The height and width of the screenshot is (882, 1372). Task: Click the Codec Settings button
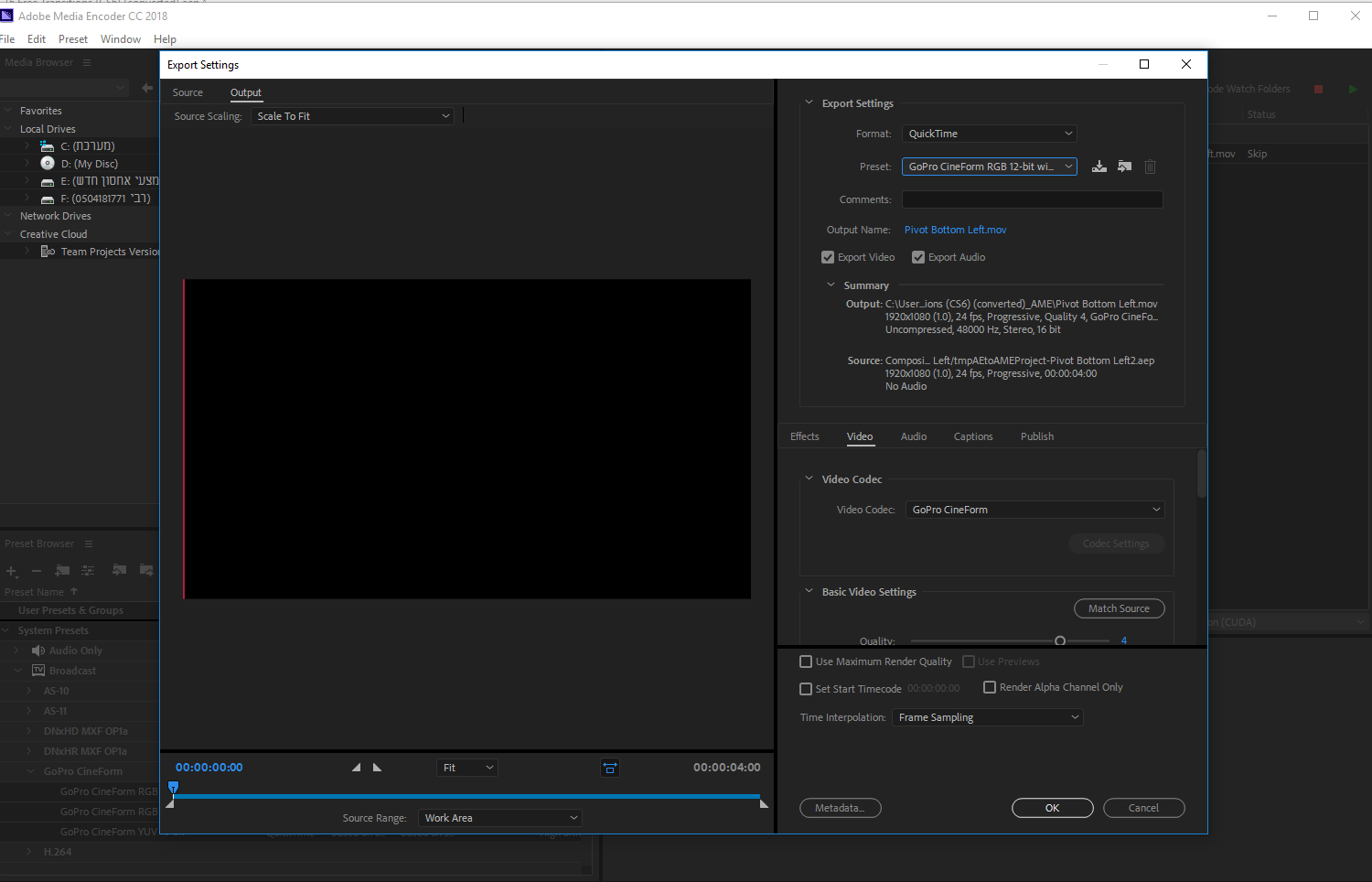[1116, 543]
